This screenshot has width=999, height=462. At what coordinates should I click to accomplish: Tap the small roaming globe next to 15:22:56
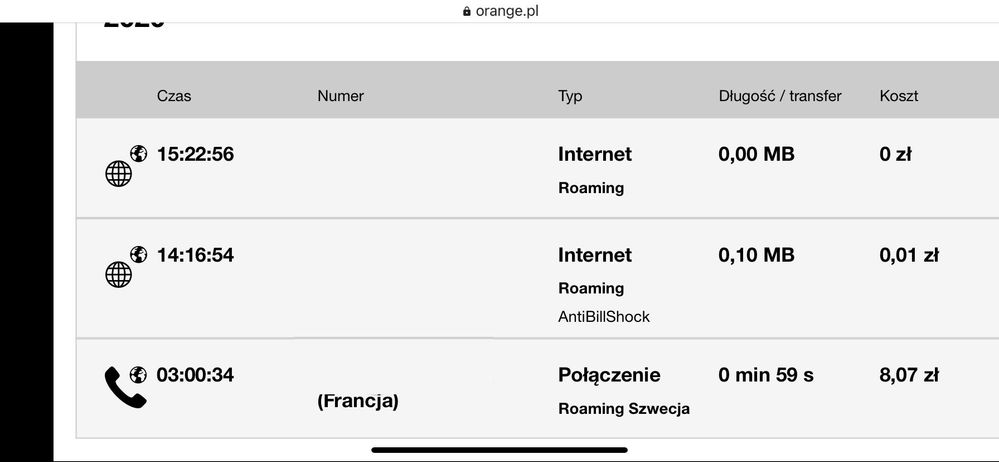click(139, 154)
